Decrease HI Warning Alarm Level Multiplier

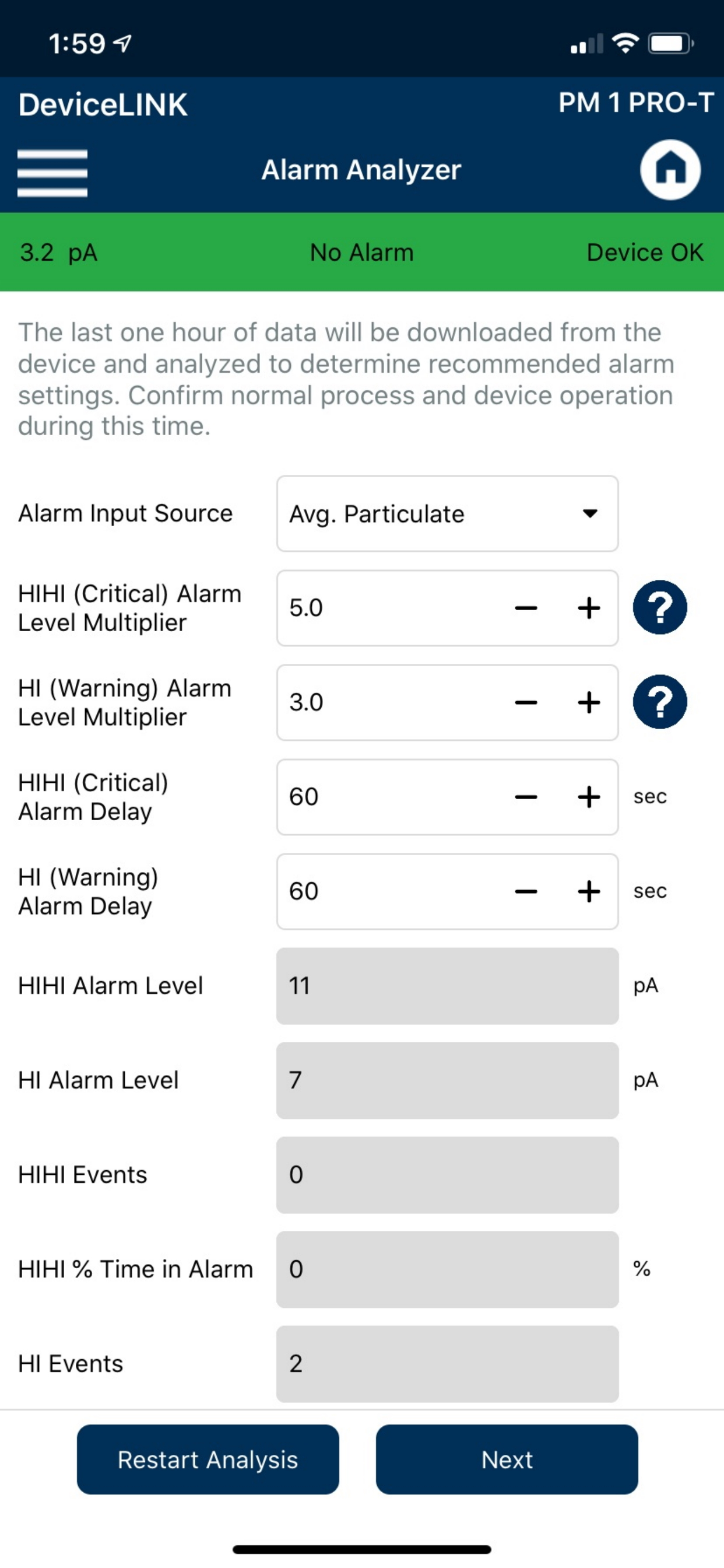tap(526, 702)
